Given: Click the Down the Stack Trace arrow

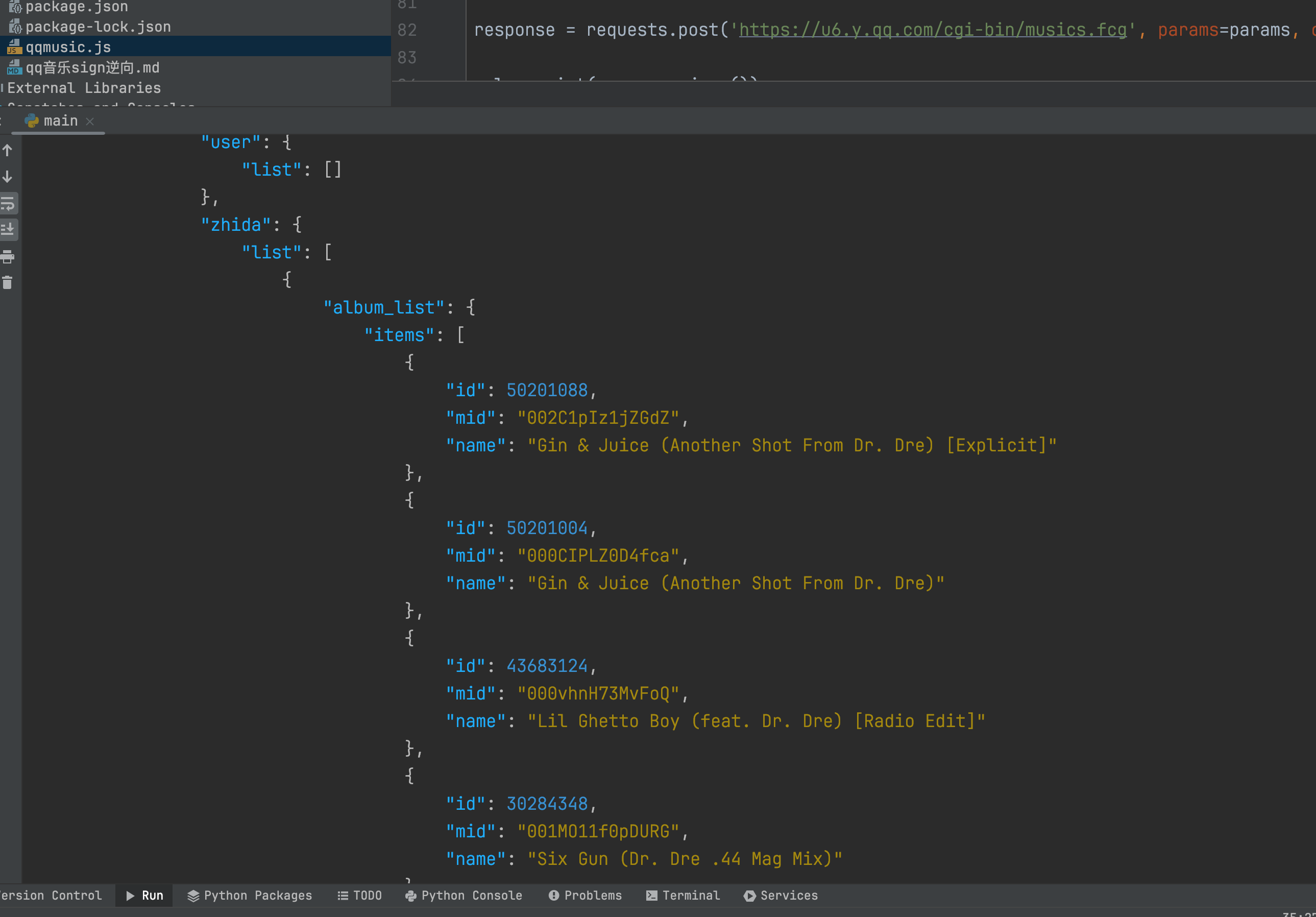Looking at the screenshot, I should (8, 177).
